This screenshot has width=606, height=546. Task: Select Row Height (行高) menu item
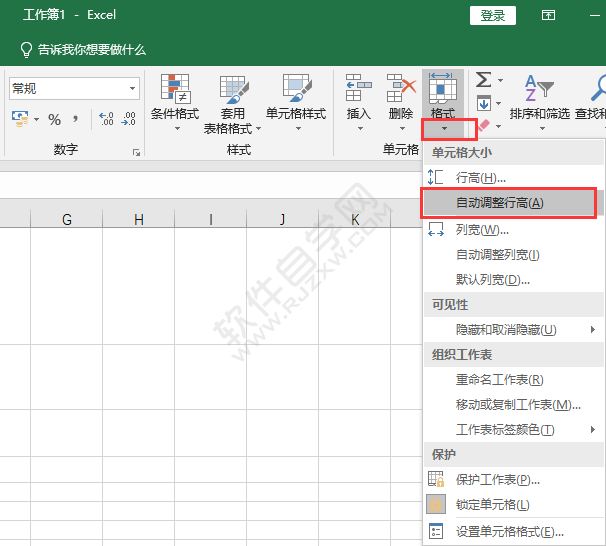[514, 177]
